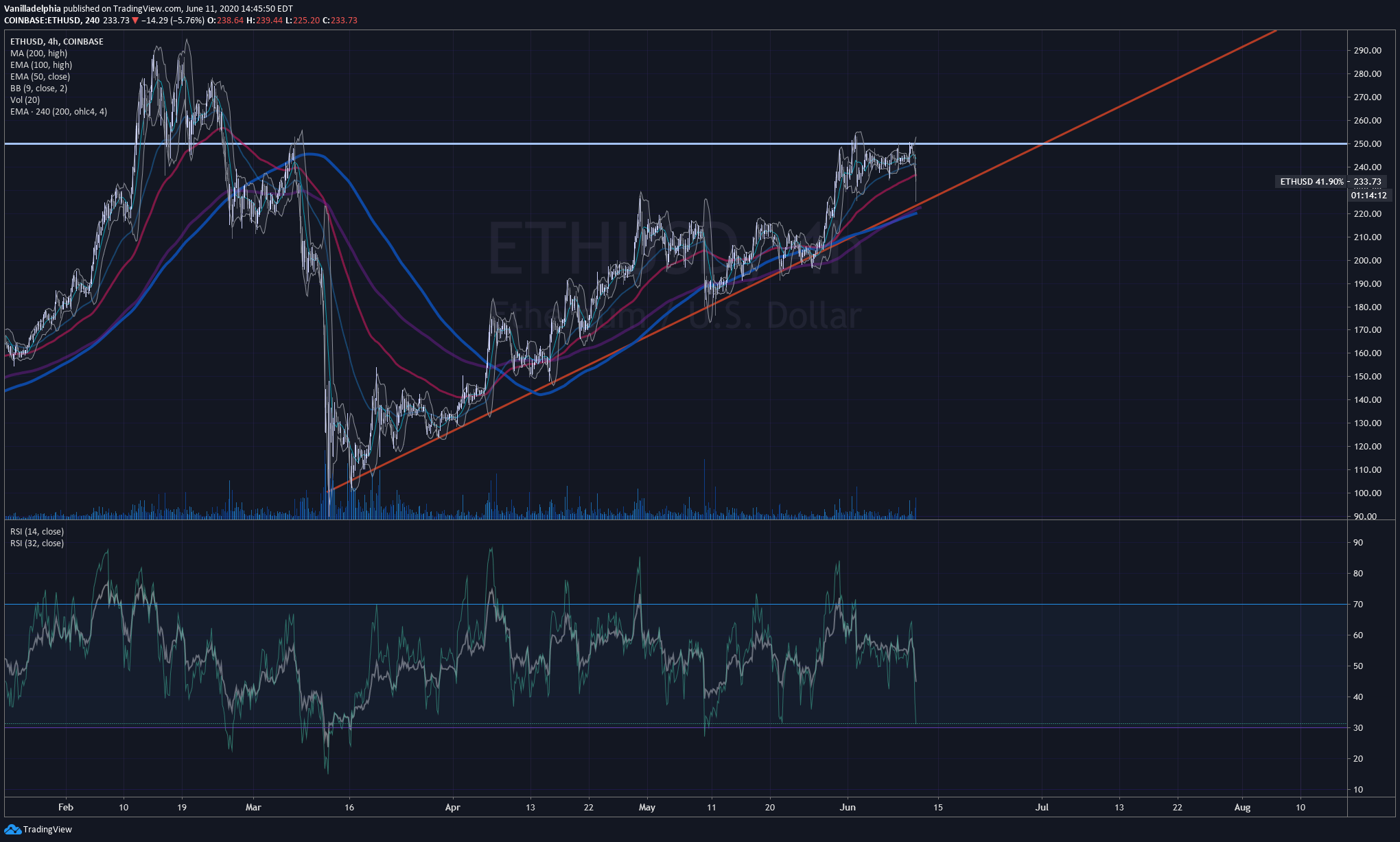Click the May date on time axis
Viewport: 1400px width, 842px height.
click(x=646, y=808)
